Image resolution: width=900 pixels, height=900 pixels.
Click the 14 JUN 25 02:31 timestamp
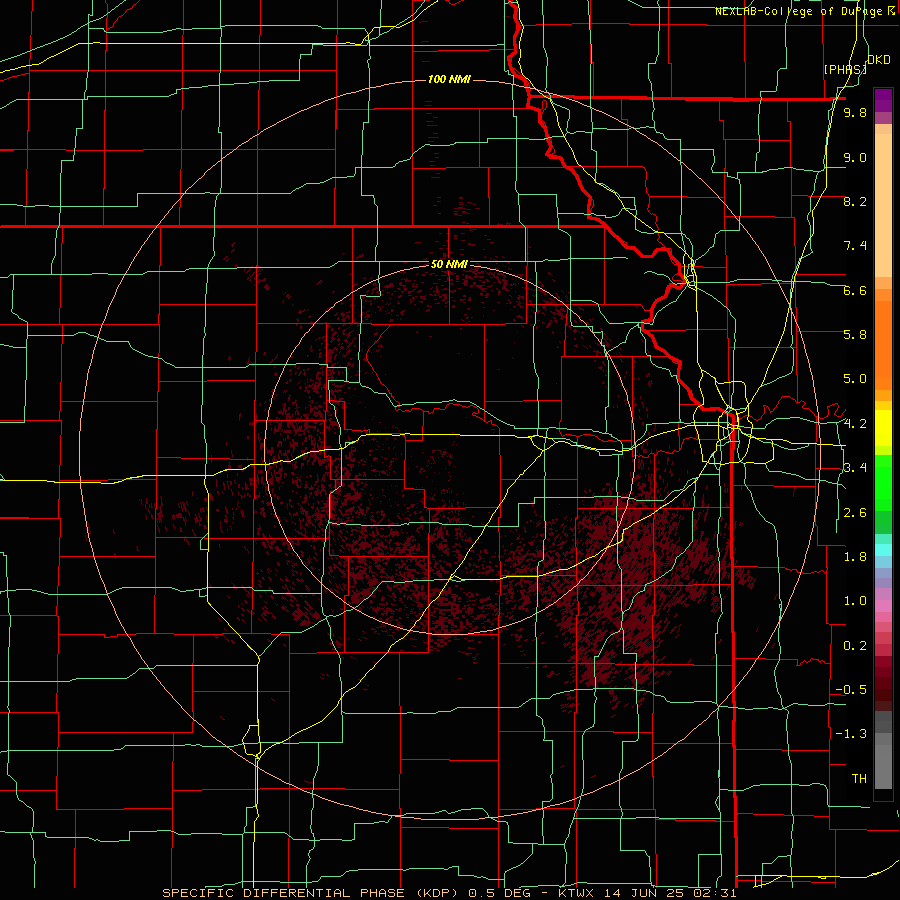(x=670, y=893)
